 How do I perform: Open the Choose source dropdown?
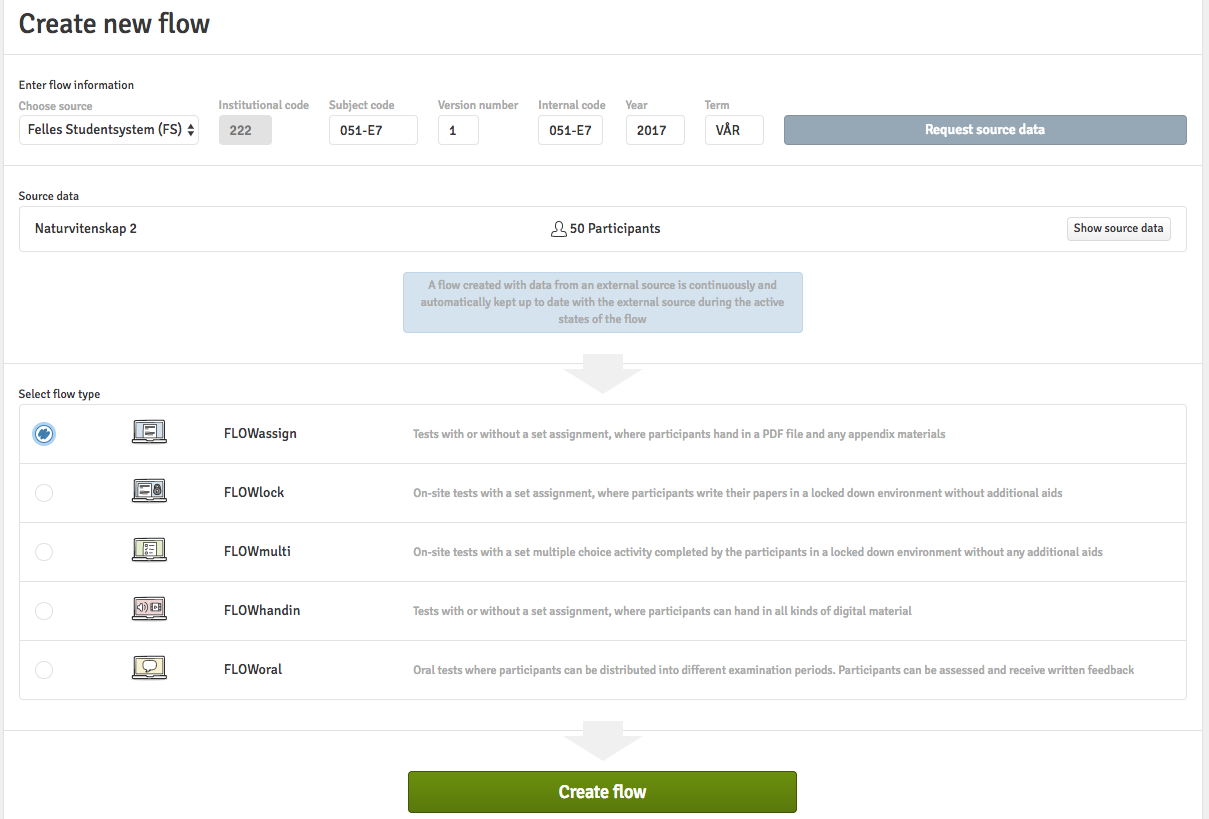pos(109,130)
